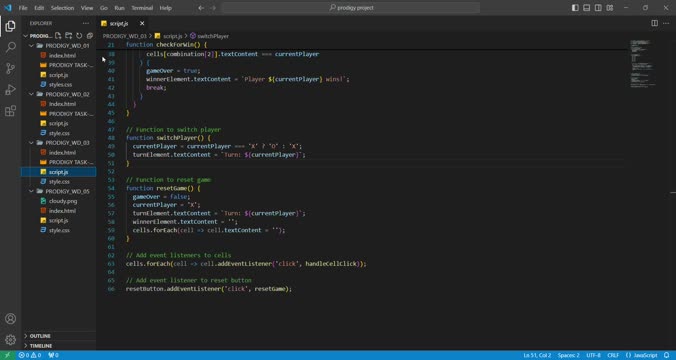Close the script.js editor tab
Image resolution: width=676 pixels, height=360 pixels.
pos(142,23)
